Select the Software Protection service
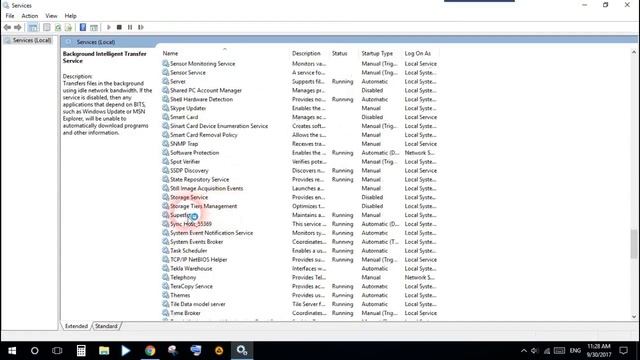 (300, 153)
